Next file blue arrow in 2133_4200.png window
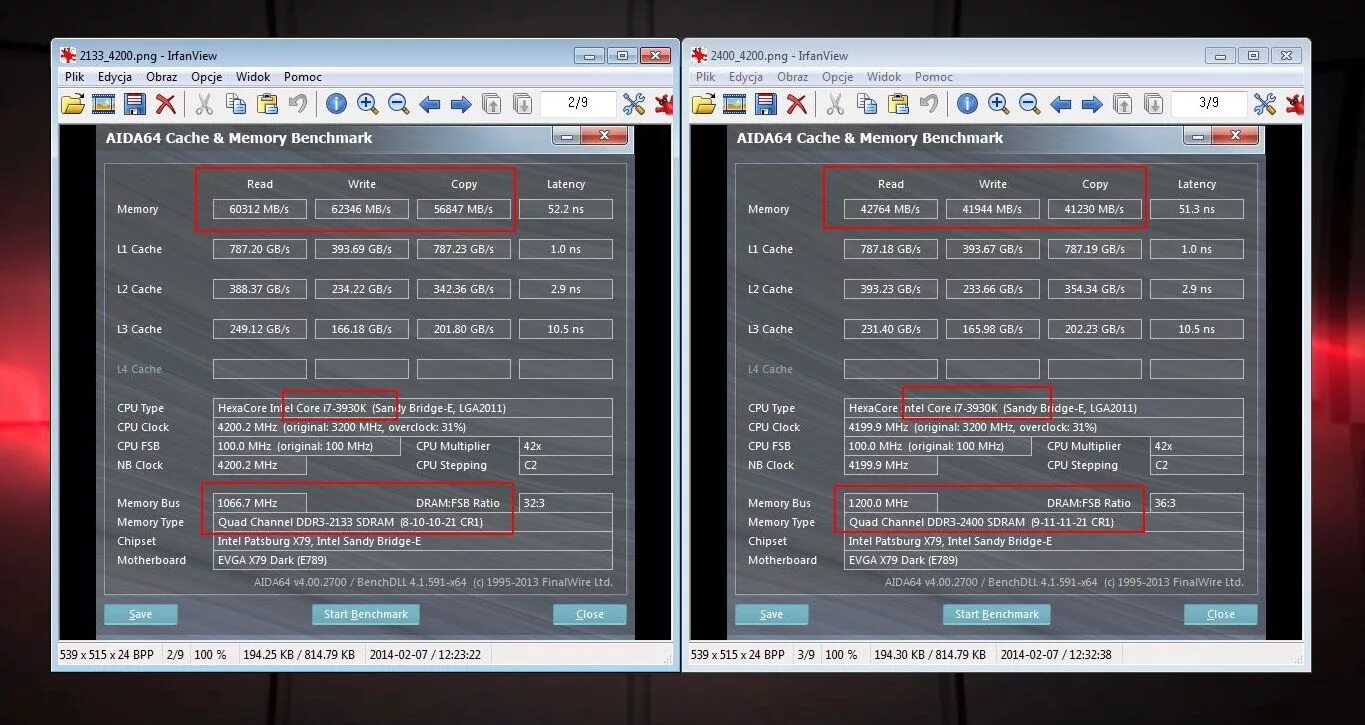 pos(461,104)
